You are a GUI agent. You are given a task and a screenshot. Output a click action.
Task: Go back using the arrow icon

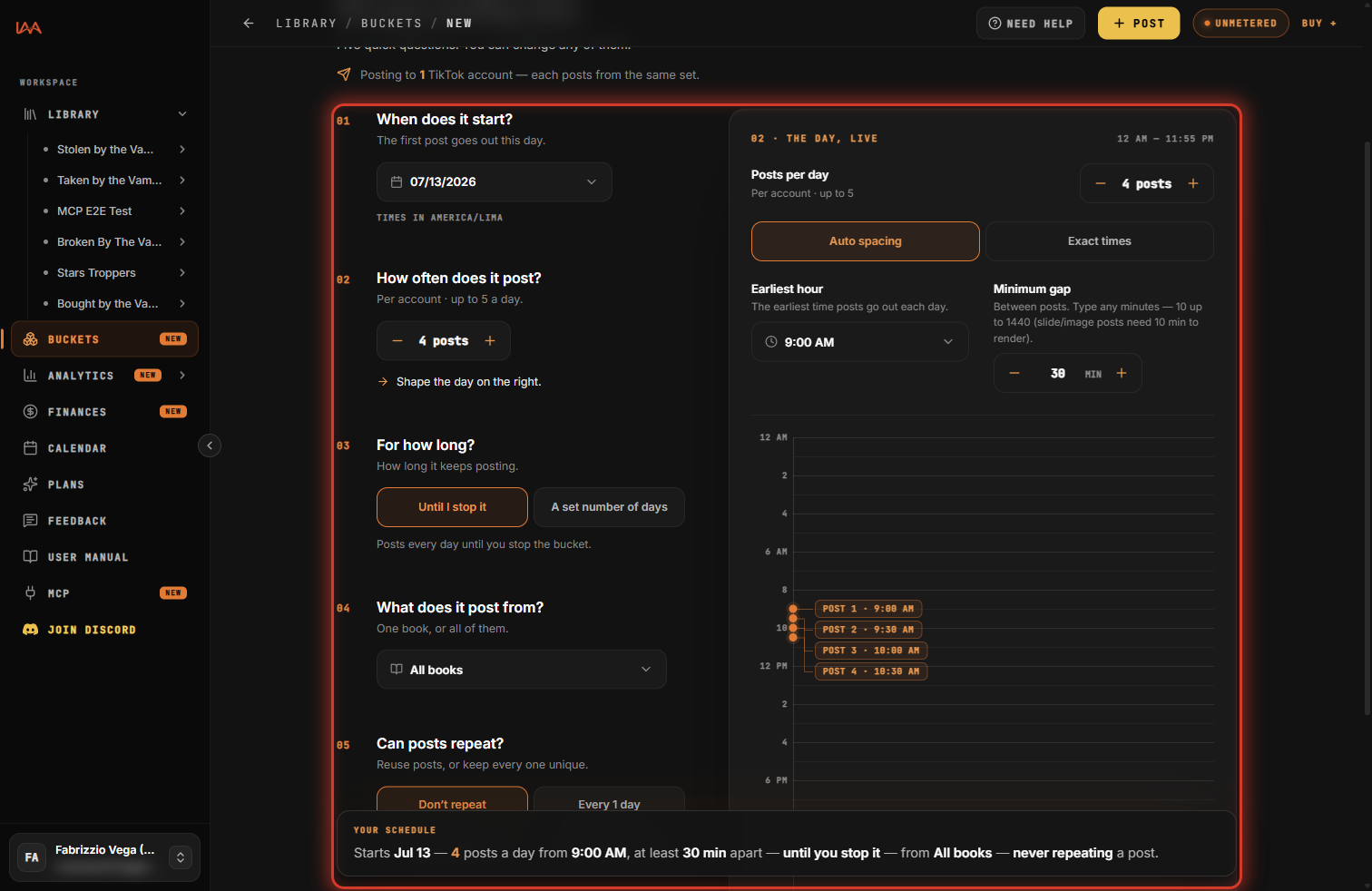[x=249, y=24]
